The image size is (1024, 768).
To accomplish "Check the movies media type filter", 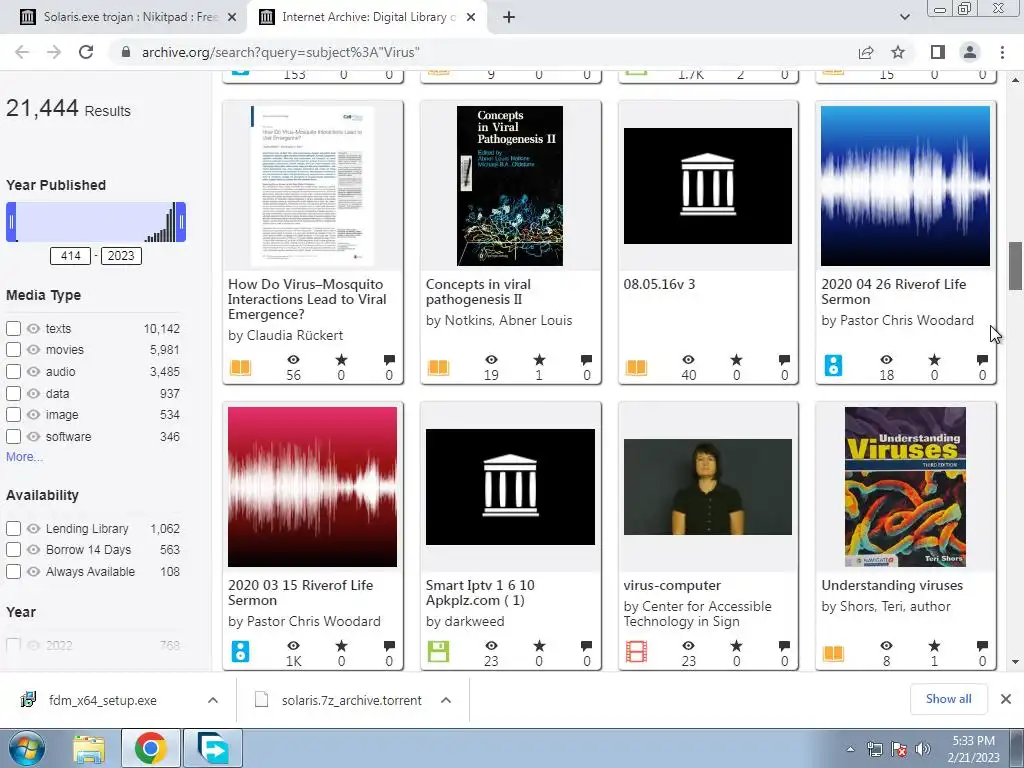I will point(13,350).
